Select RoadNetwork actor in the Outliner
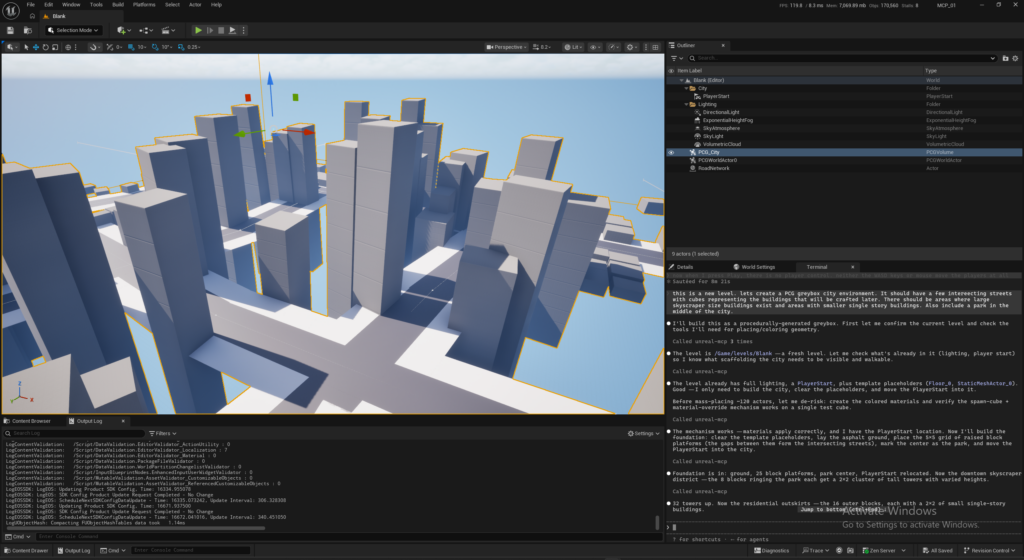Viewport: 1024px width, 560px height. [x=714, y=168]
